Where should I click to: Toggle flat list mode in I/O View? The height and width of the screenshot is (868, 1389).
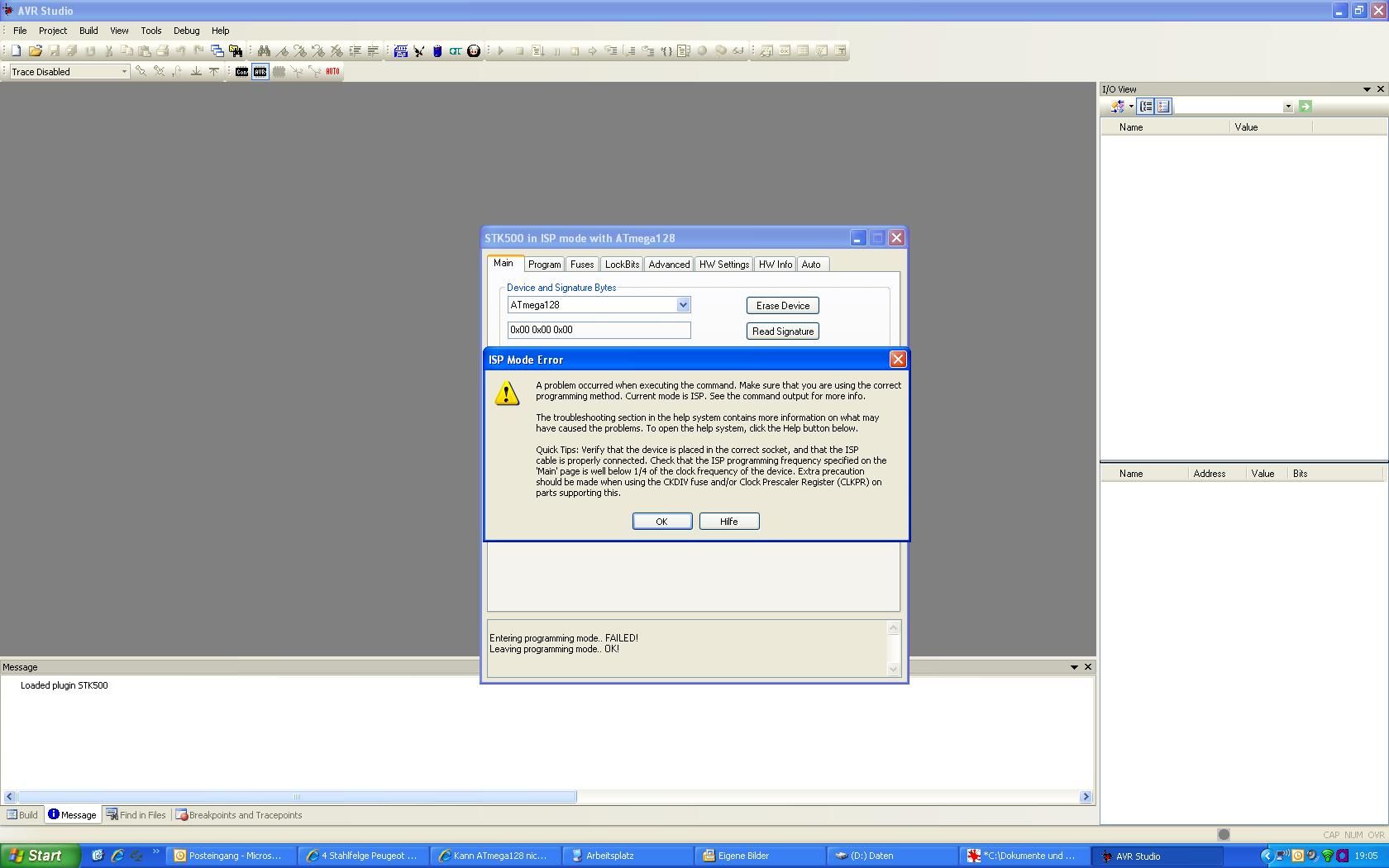1163,106
